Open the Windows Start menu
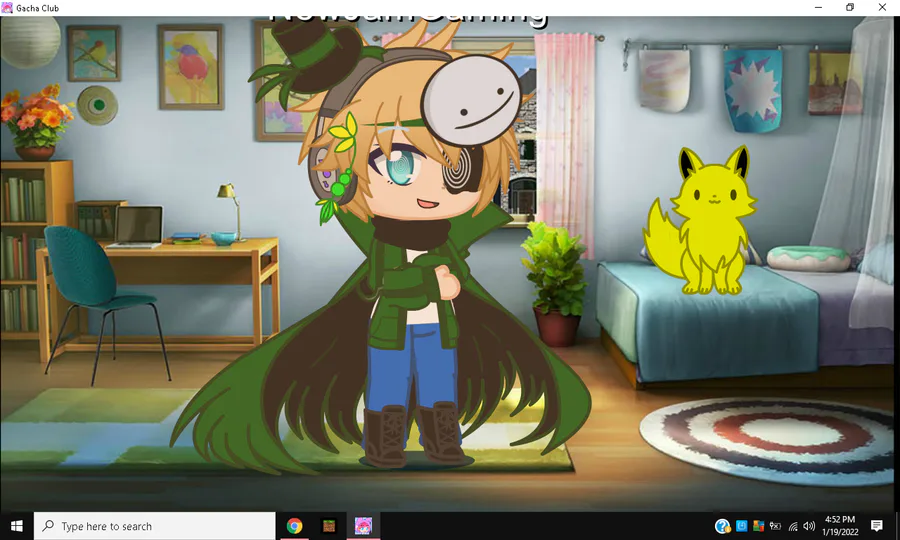900x540 pixels. (17, 526)
